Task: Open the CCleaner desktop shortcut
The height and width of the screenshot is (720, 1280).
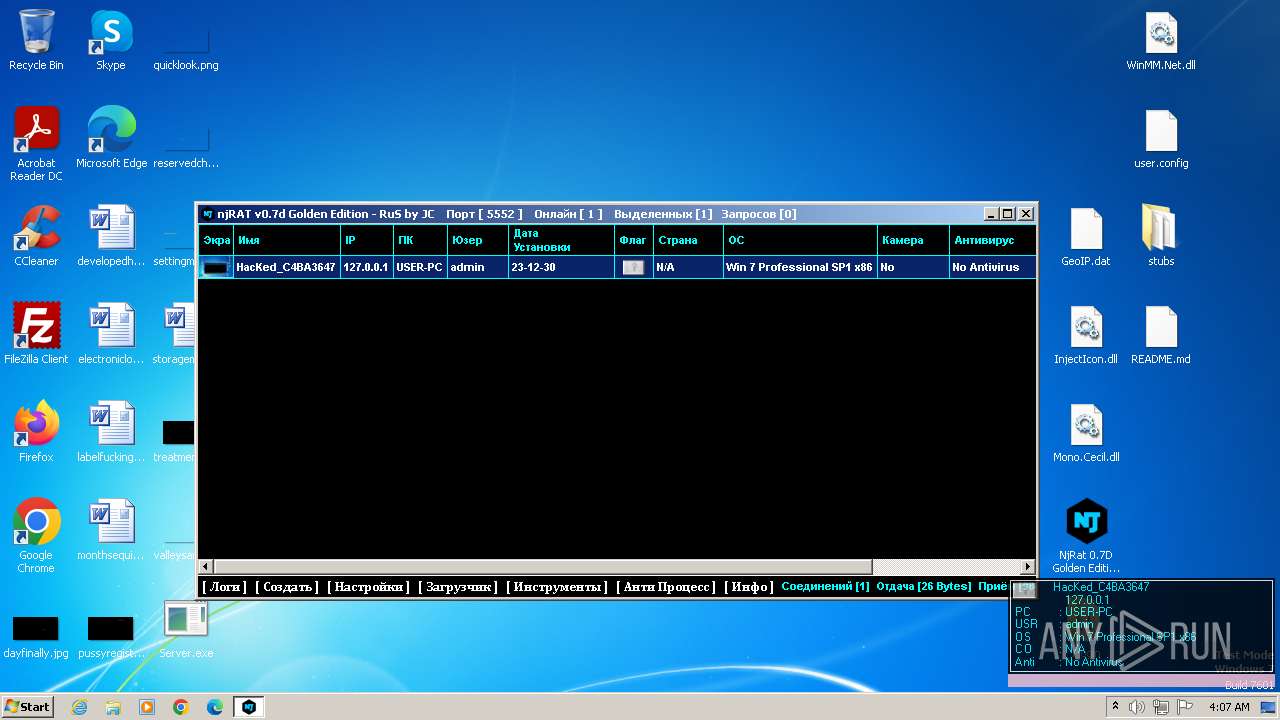Action: pos(36,237)
